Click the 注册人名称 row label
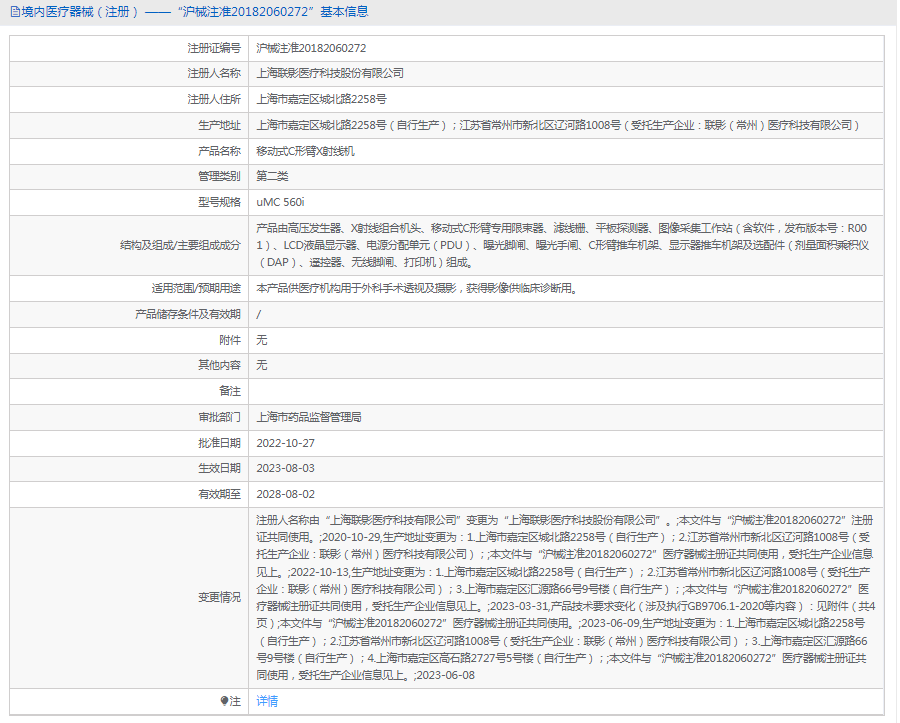The image size is (900, 723). [214, 73]
